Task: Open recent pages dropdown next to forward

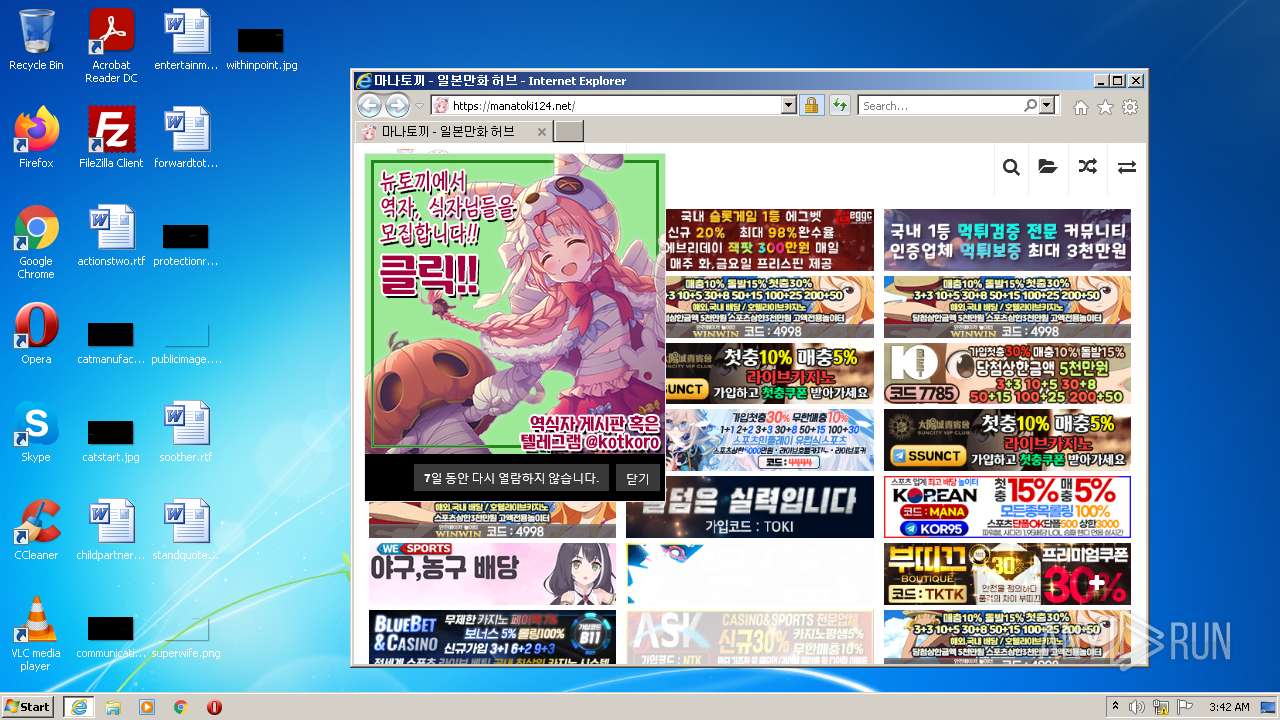Action: coord(420,106)
